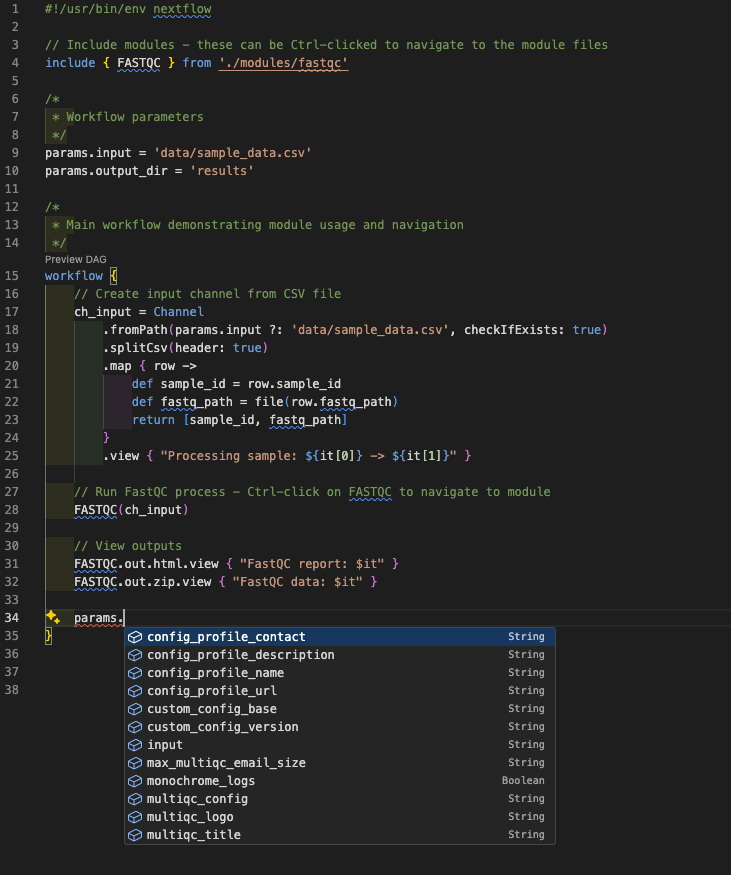Screen dimensions: 731x875
Task: Select config_profile_contact from autocomplete
Action: point(340,637)
